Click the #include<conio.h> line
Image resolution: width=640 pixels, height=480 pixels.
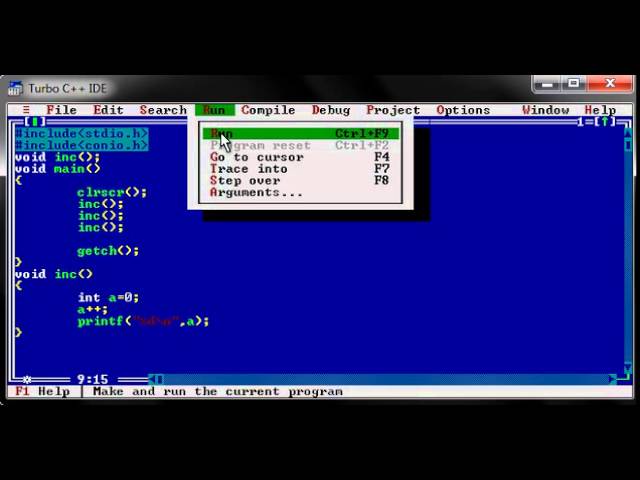point(82,145)
